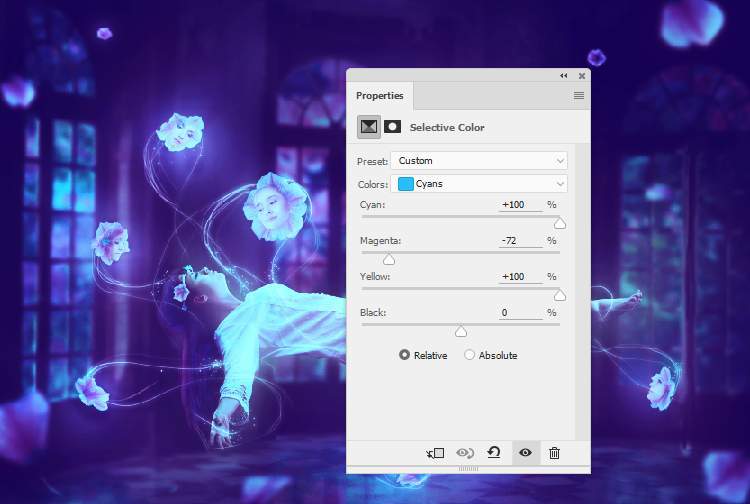Click the Magenta: label
Screen dimensions: 750x504
pyautogui.click(x=380, y=241)
